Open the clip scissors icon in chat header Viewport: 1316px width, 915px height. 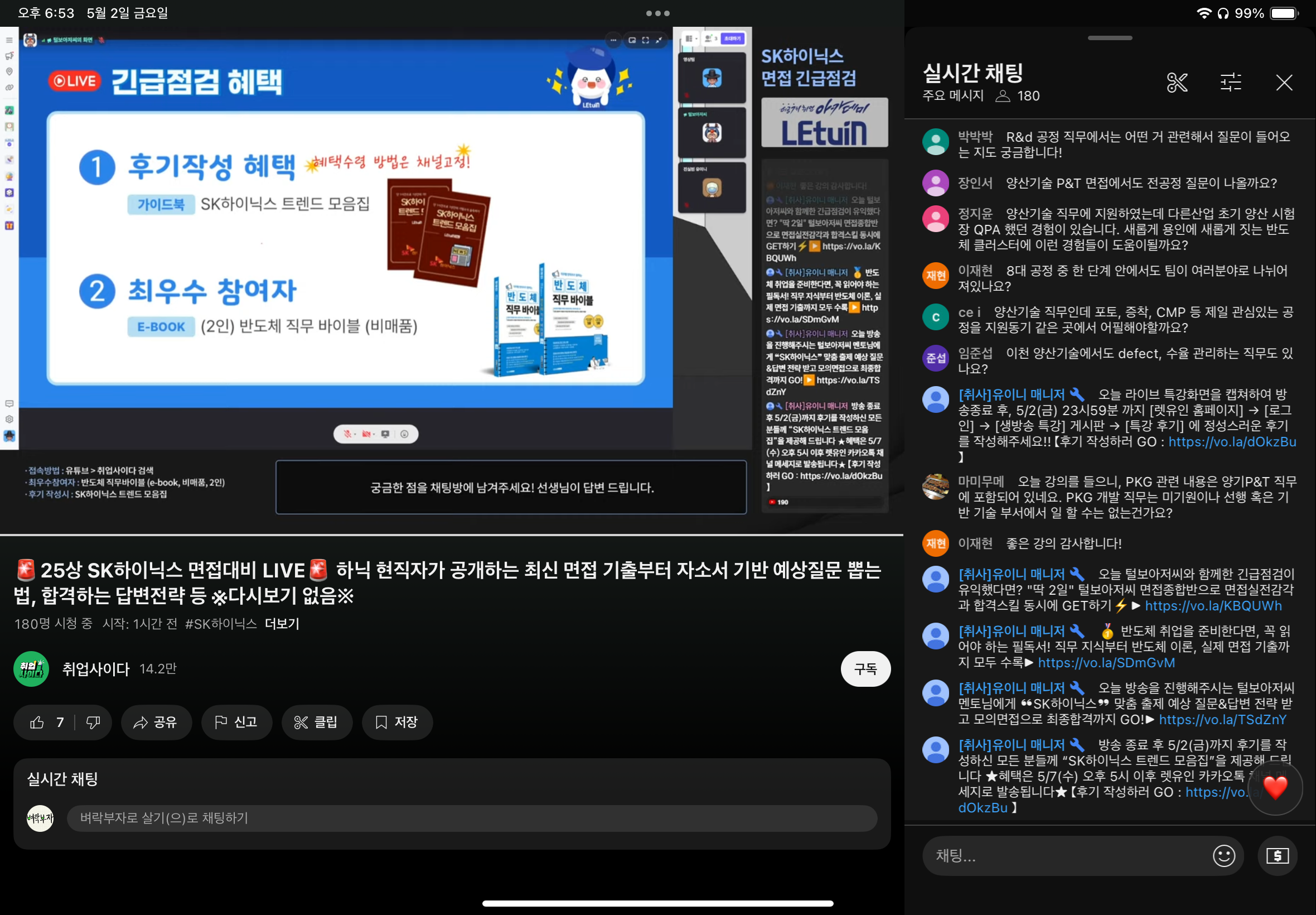[1177, 83]
